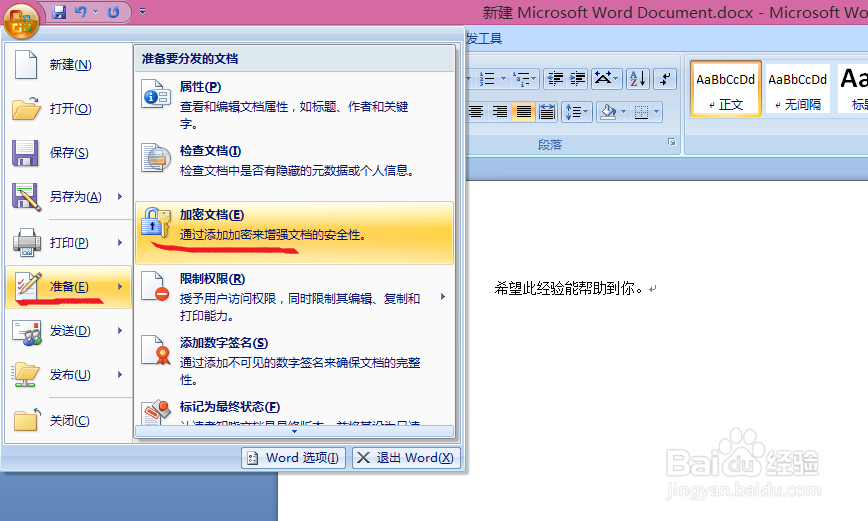
Task: Apply numbered list formatting
Action: (487, 79)
